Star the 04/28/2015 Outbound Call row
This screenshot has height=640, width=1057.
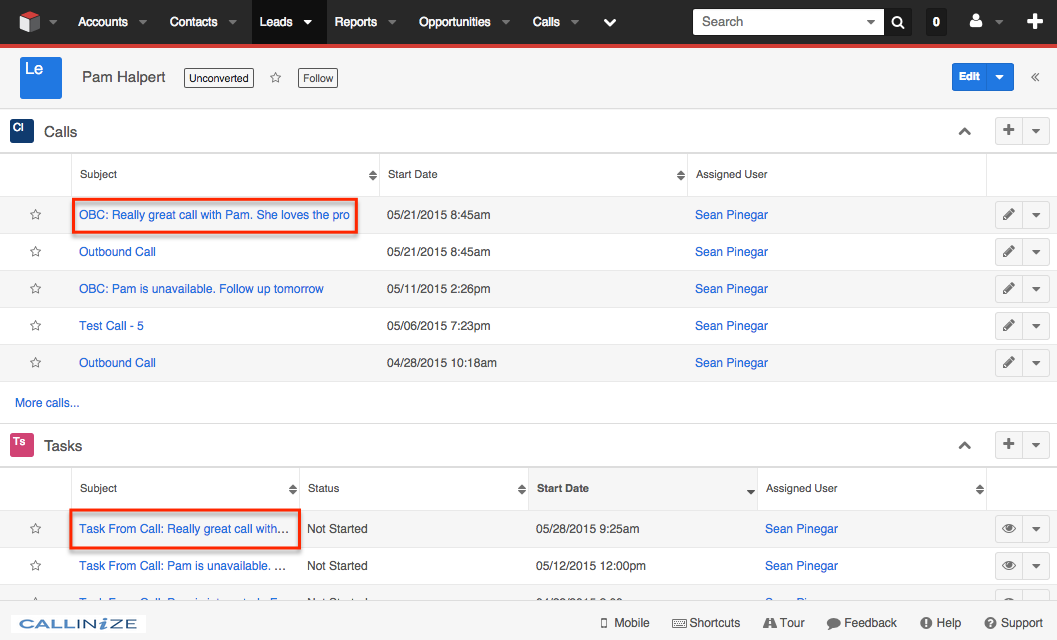point(35,363)
